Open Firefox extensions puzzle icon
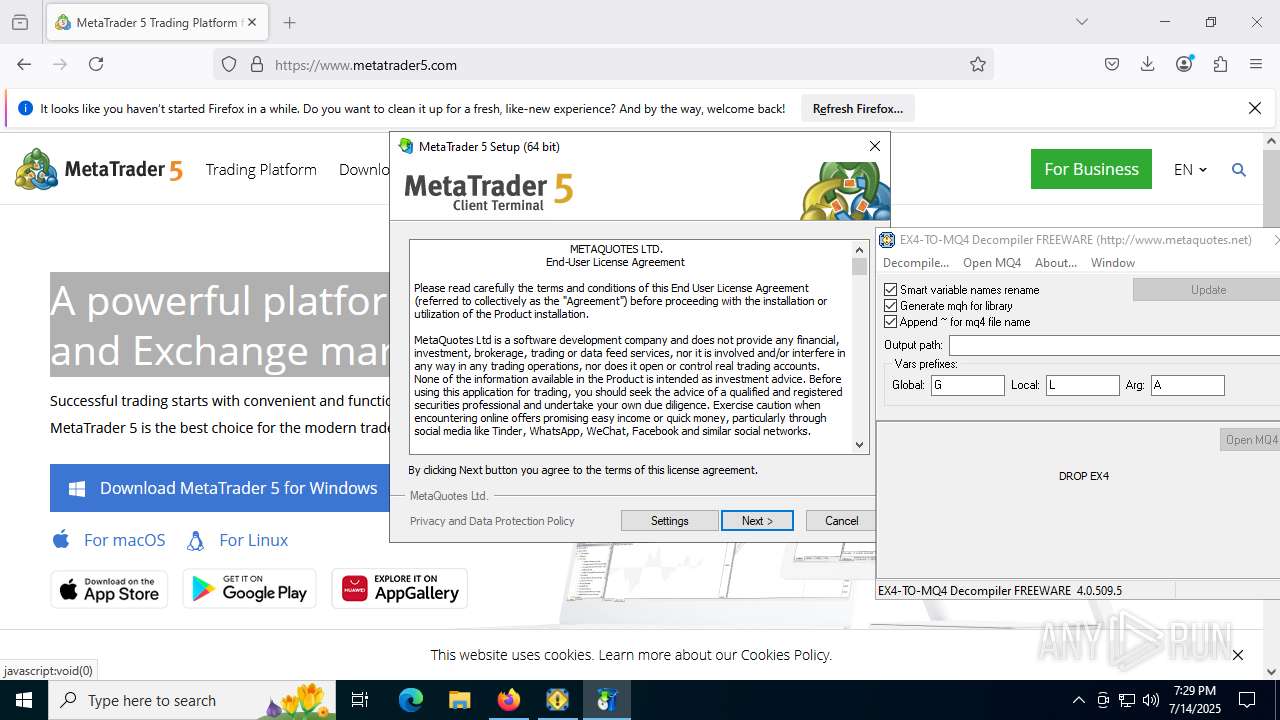This screenshot has width=1280, height=720. pyautogui.click(x=1220, y=64)
